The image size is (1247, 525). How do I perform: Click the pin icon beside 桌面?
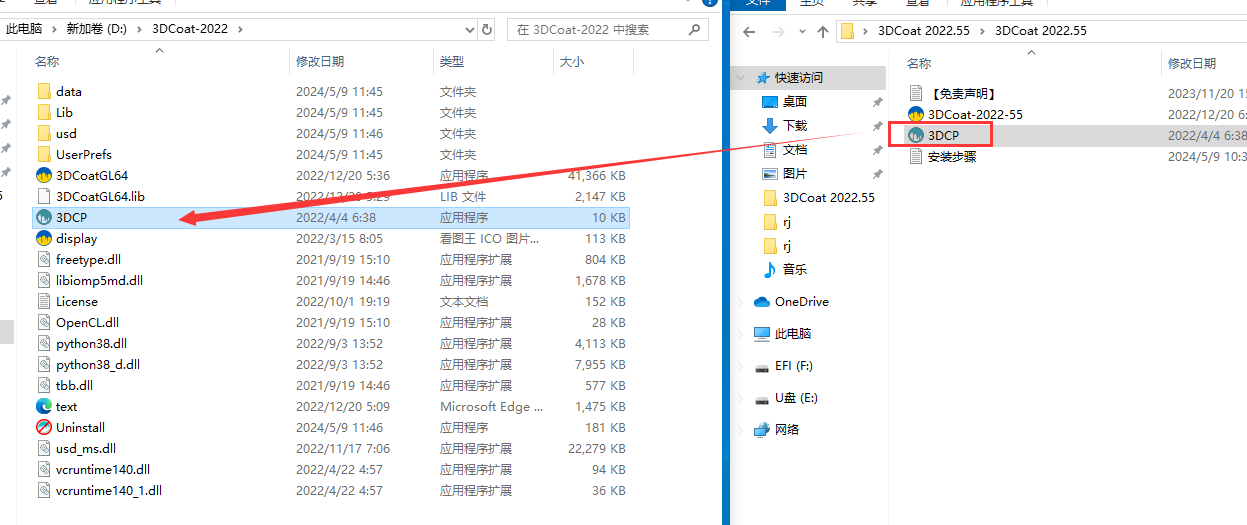[x=877, y=102]
